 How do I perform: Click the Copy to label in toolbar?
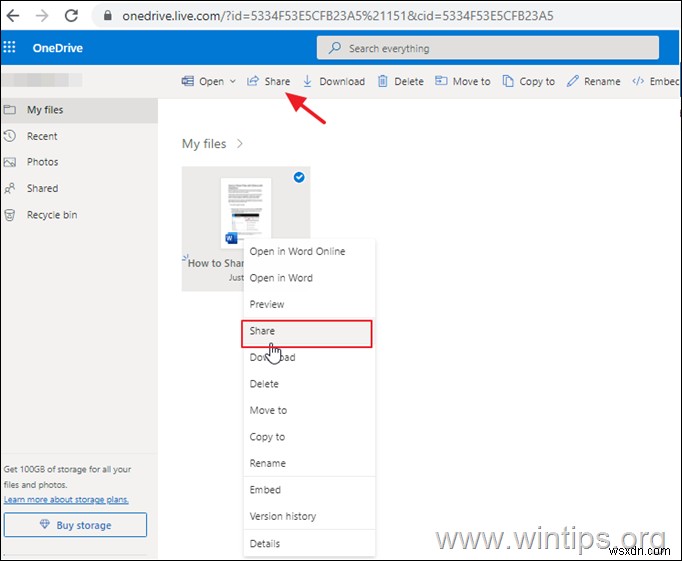(x=537, y=81)
